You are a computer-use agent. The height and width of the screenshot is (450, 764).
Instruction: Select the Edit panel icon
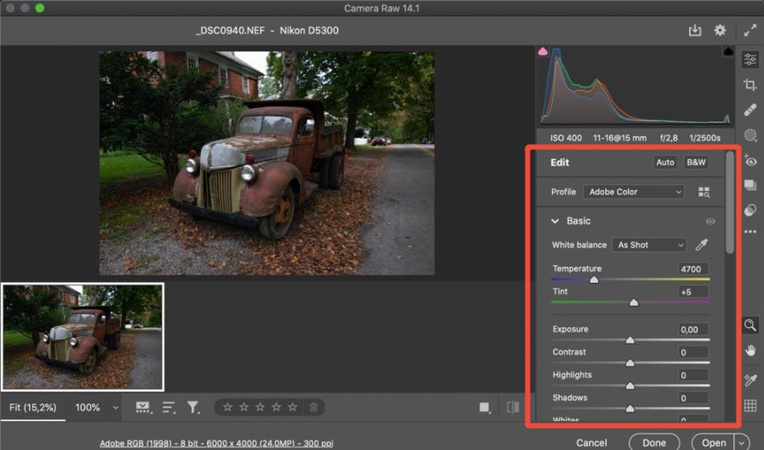[x=750, y=59]
